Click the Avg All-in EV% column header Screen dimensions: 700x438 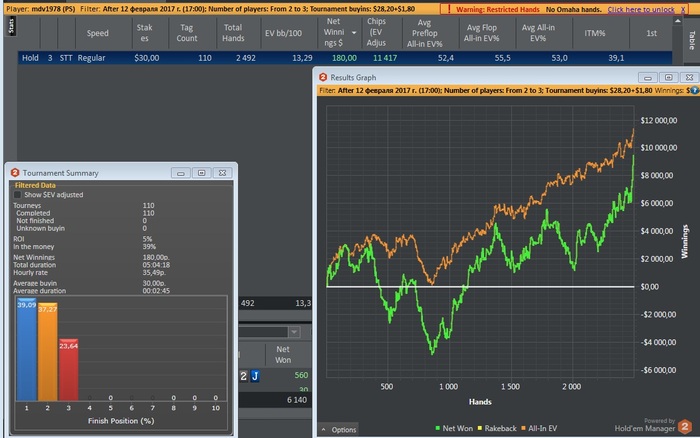(x=538, y=33)
